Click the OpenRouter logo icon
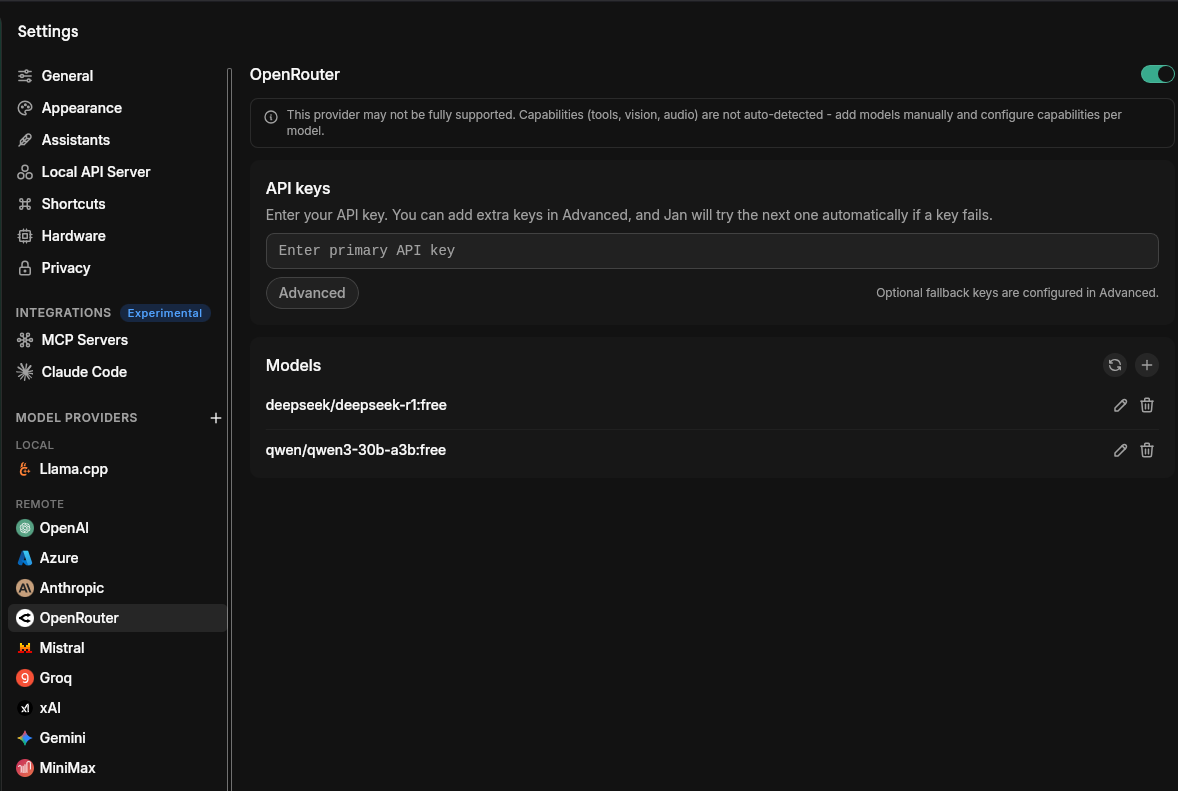Image resolution: width=1178 pixels, height=791 pixels. coord(25,618)
